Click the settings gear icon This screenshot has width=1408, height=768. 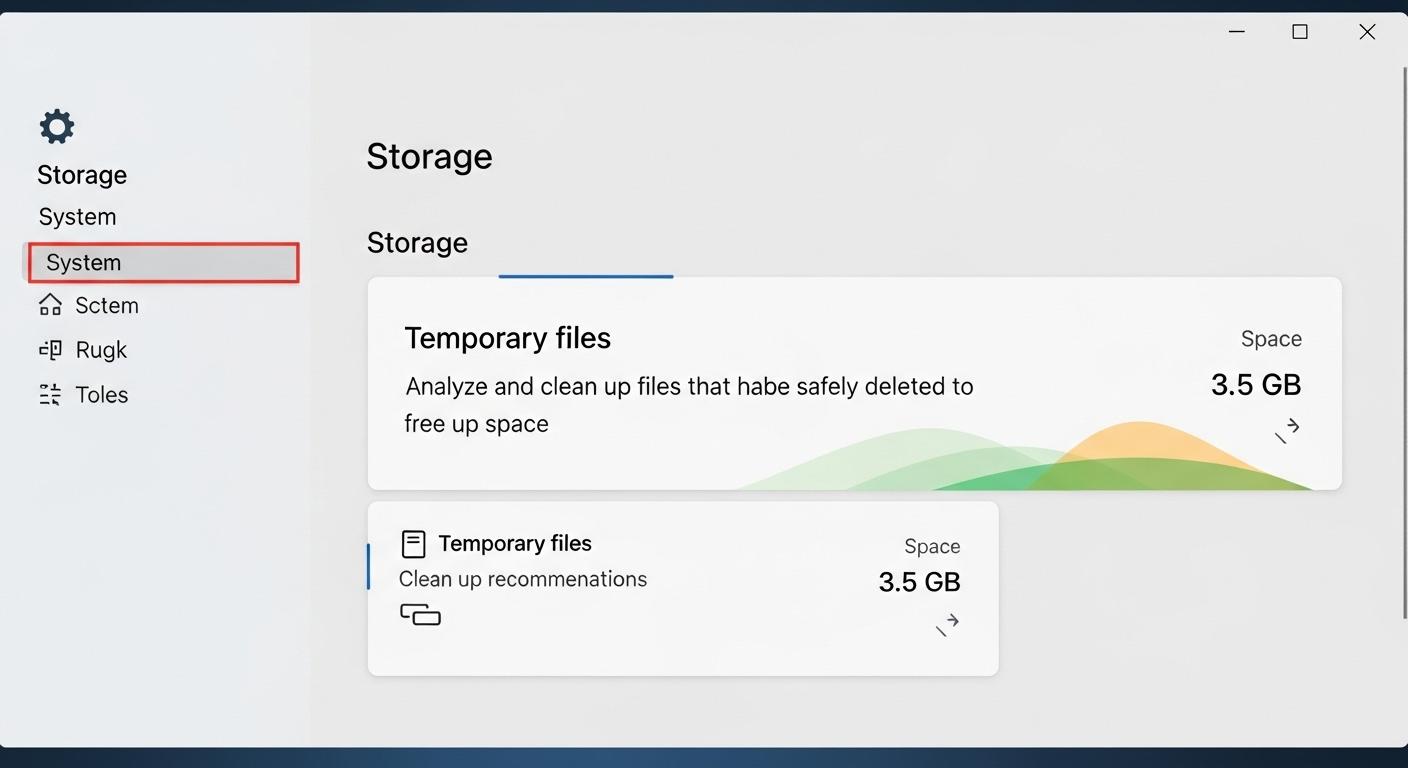pos(57,127)
